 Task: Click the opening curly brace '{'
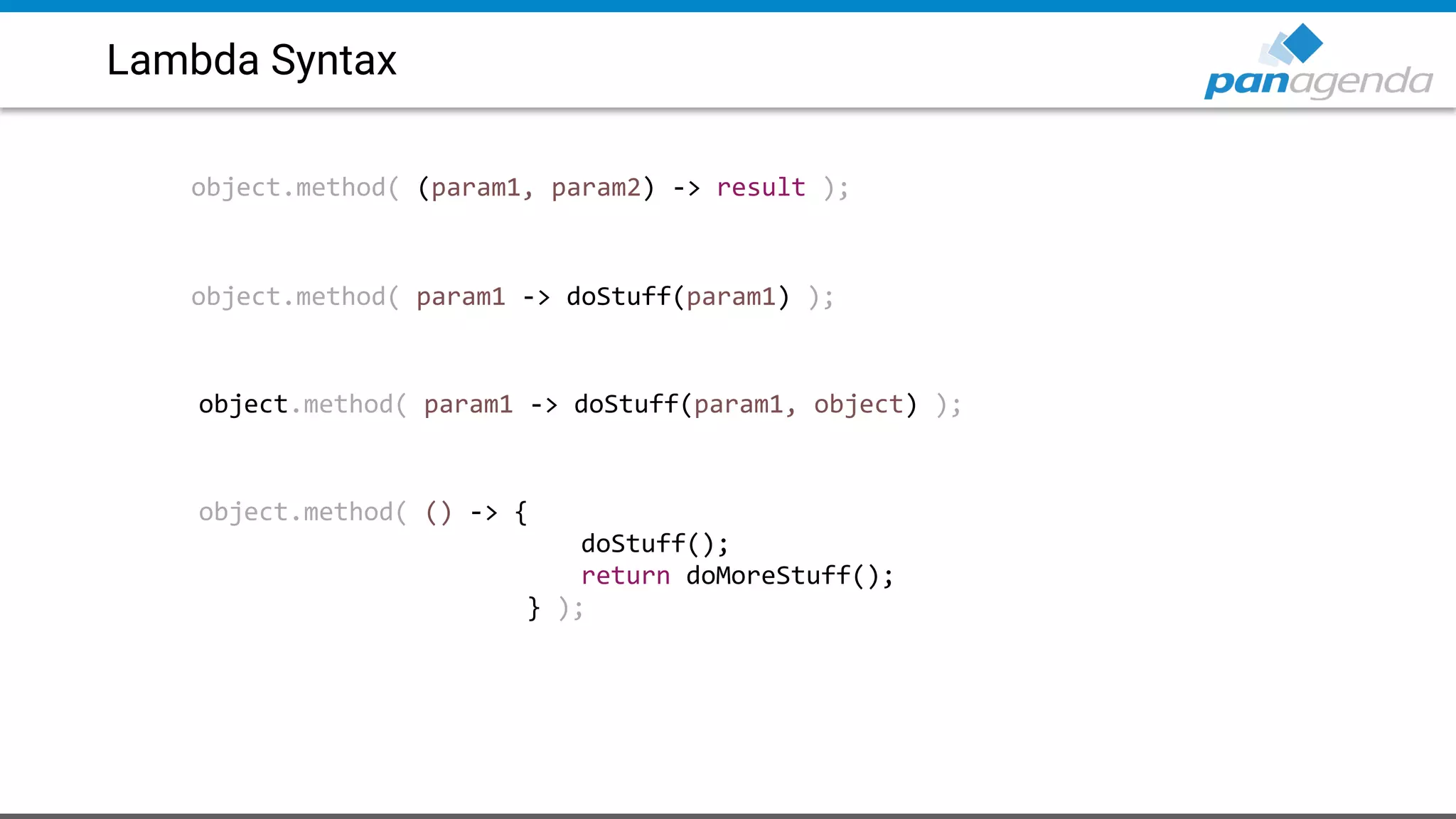[521, 513]
